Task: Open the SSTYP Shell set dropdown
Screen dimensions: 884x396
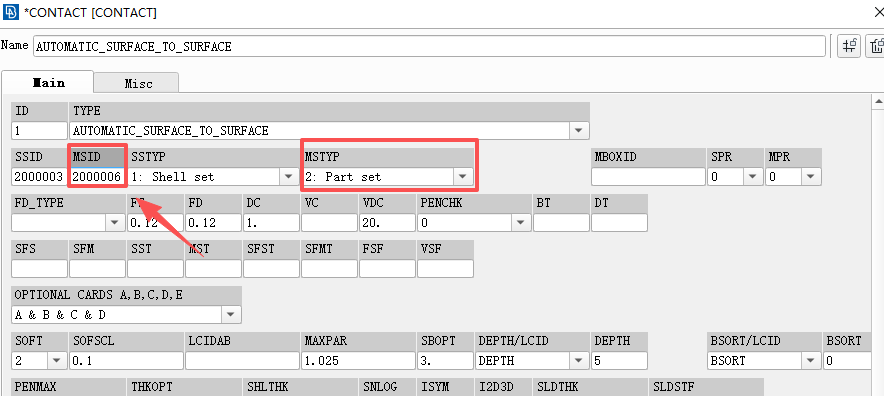Action: 288,177
